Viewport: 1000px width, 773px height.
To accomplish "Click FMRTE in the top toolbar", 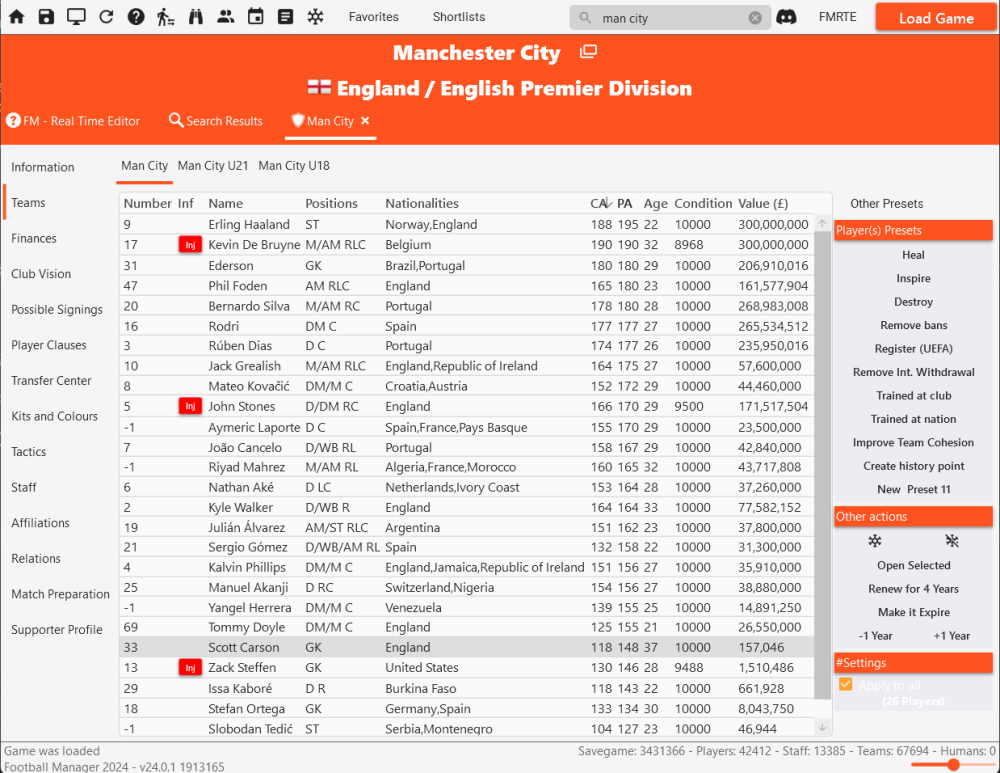I will 838,17.
